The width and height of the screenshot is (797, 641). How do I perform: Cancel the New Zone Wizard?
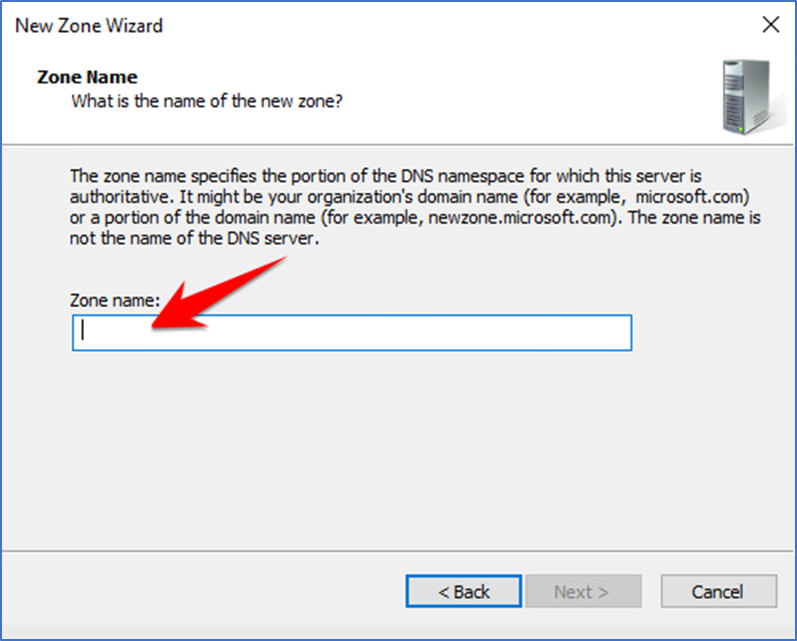719,591
